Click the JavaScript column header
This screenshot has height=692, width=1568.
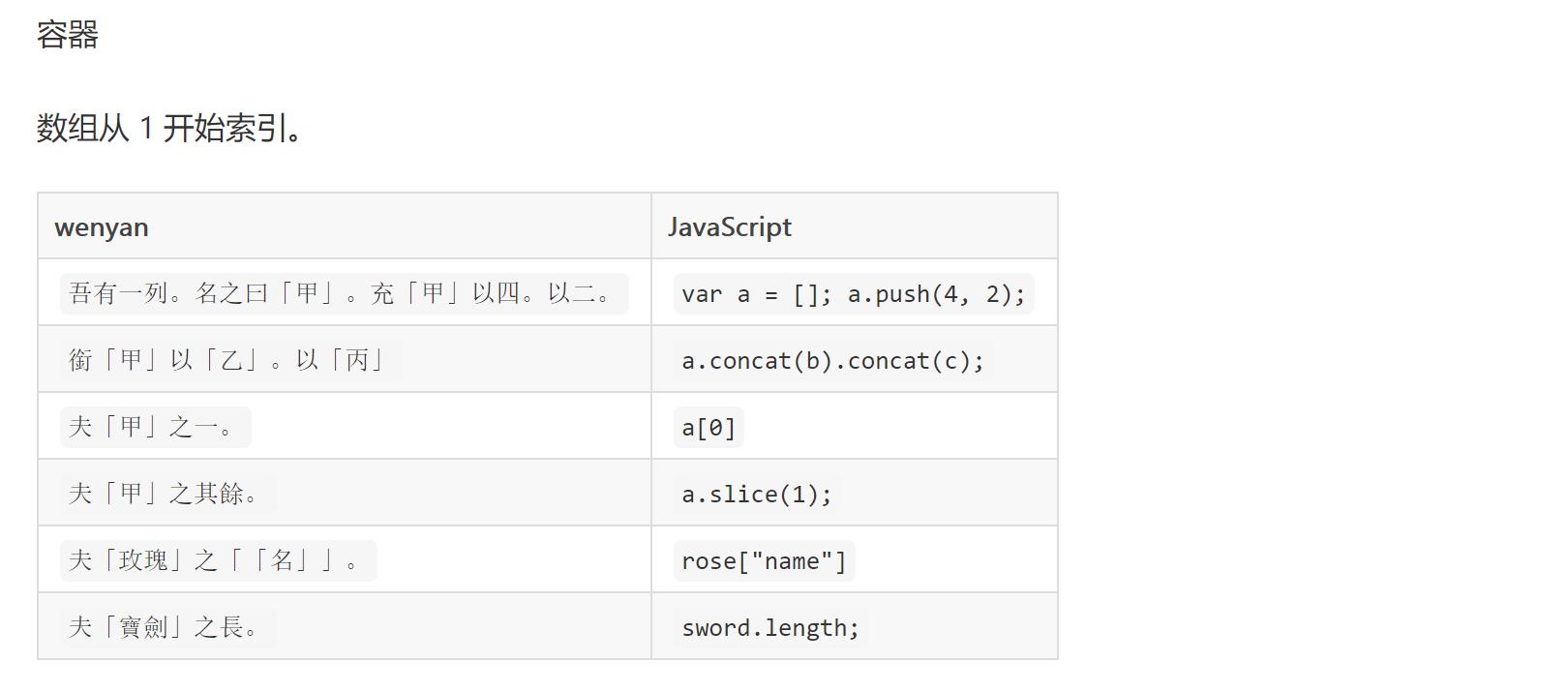[x=729, y=227]
